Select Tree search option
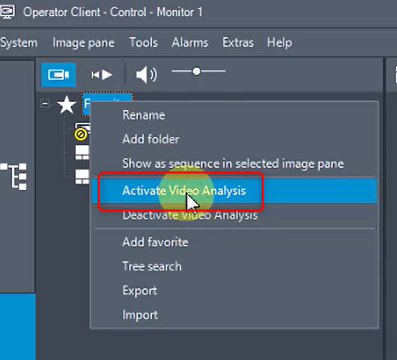This screenshot has height=360, width=397. [x=235, y=266]
